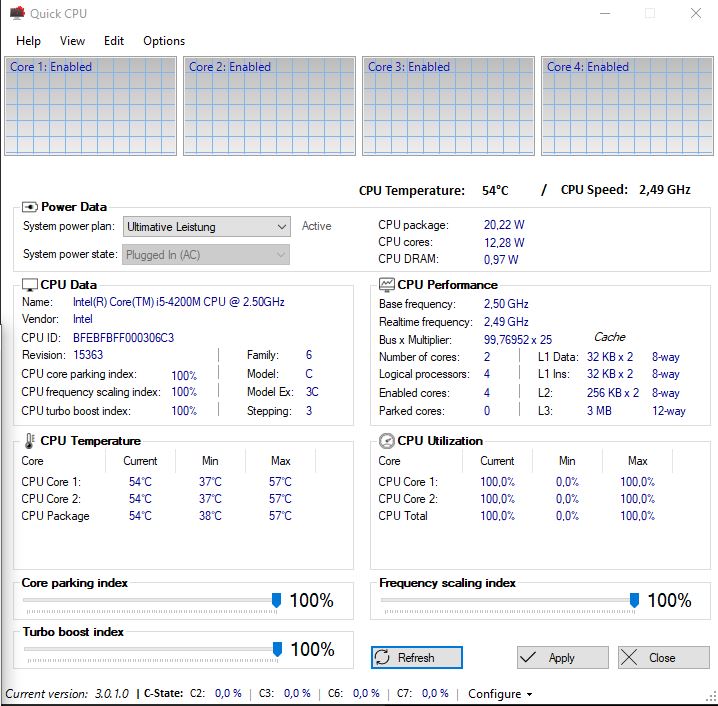Click the CPU Total current utilization 100,0%
Image resolution: width=718 pixels, height=706 pixels.
click(x=497, y=516)
